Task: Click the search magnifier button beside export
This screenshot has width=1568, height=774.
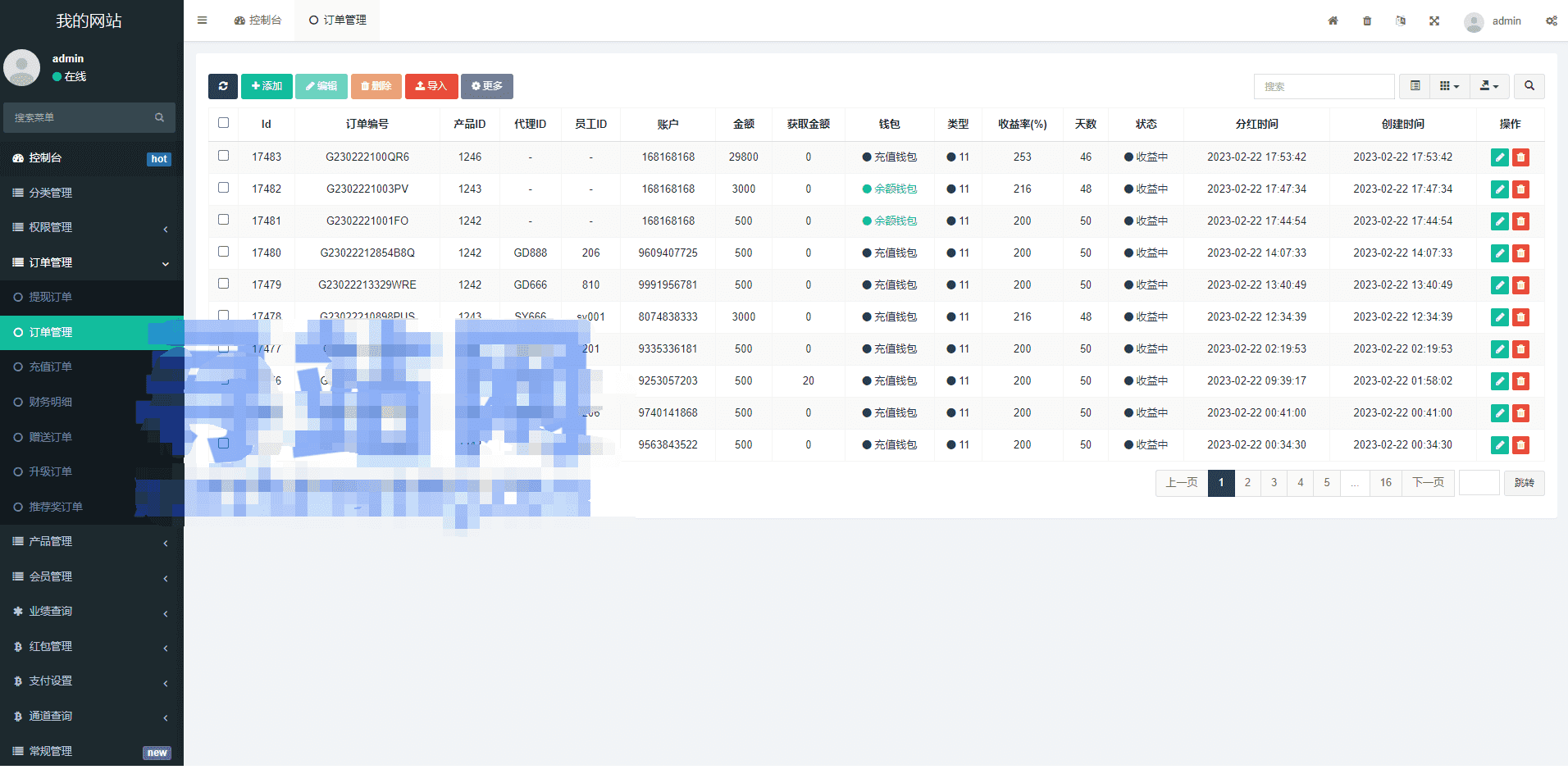Action: 1529,86
